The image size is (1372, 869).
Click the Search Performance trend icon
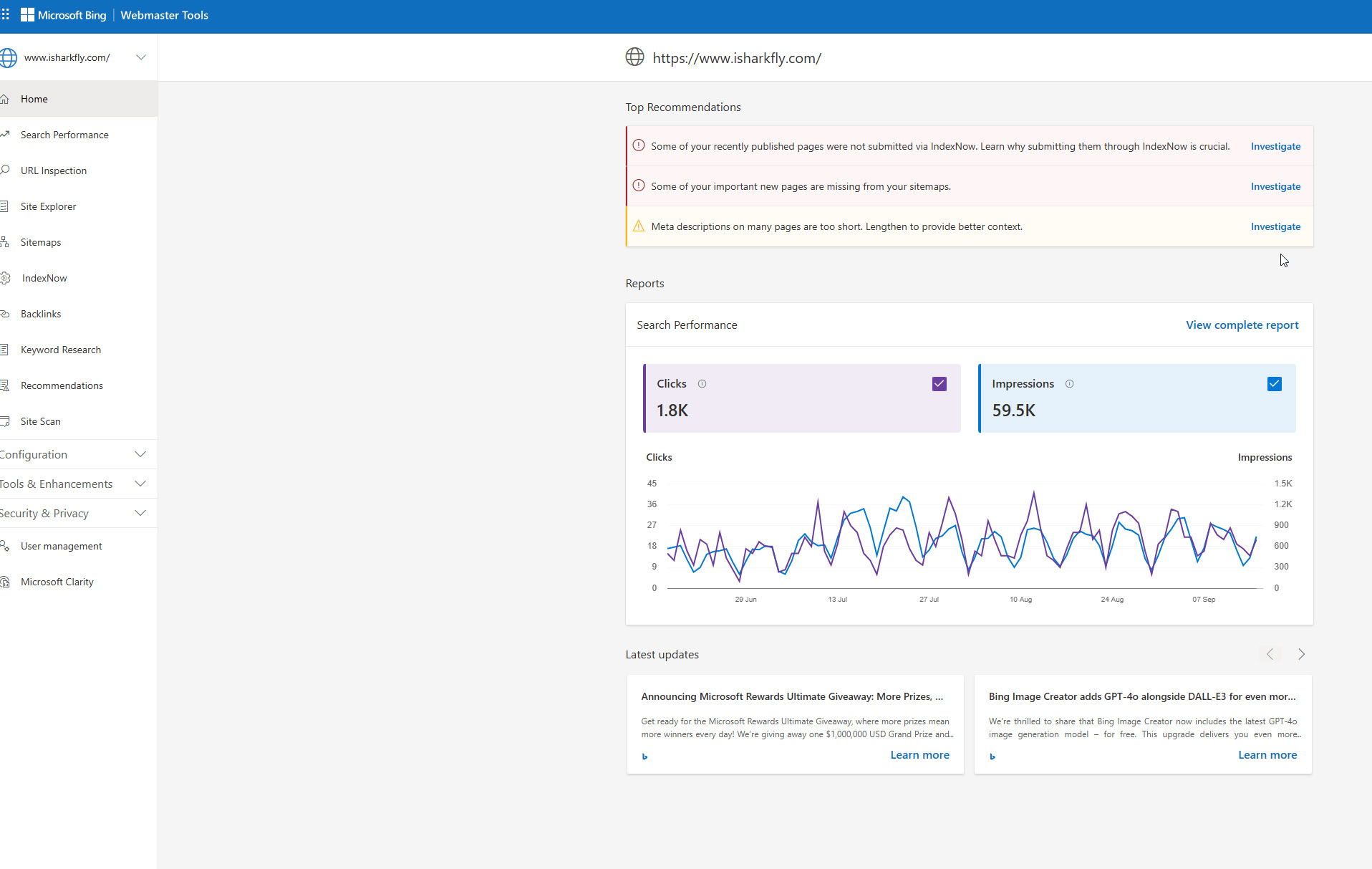(4, 135)
